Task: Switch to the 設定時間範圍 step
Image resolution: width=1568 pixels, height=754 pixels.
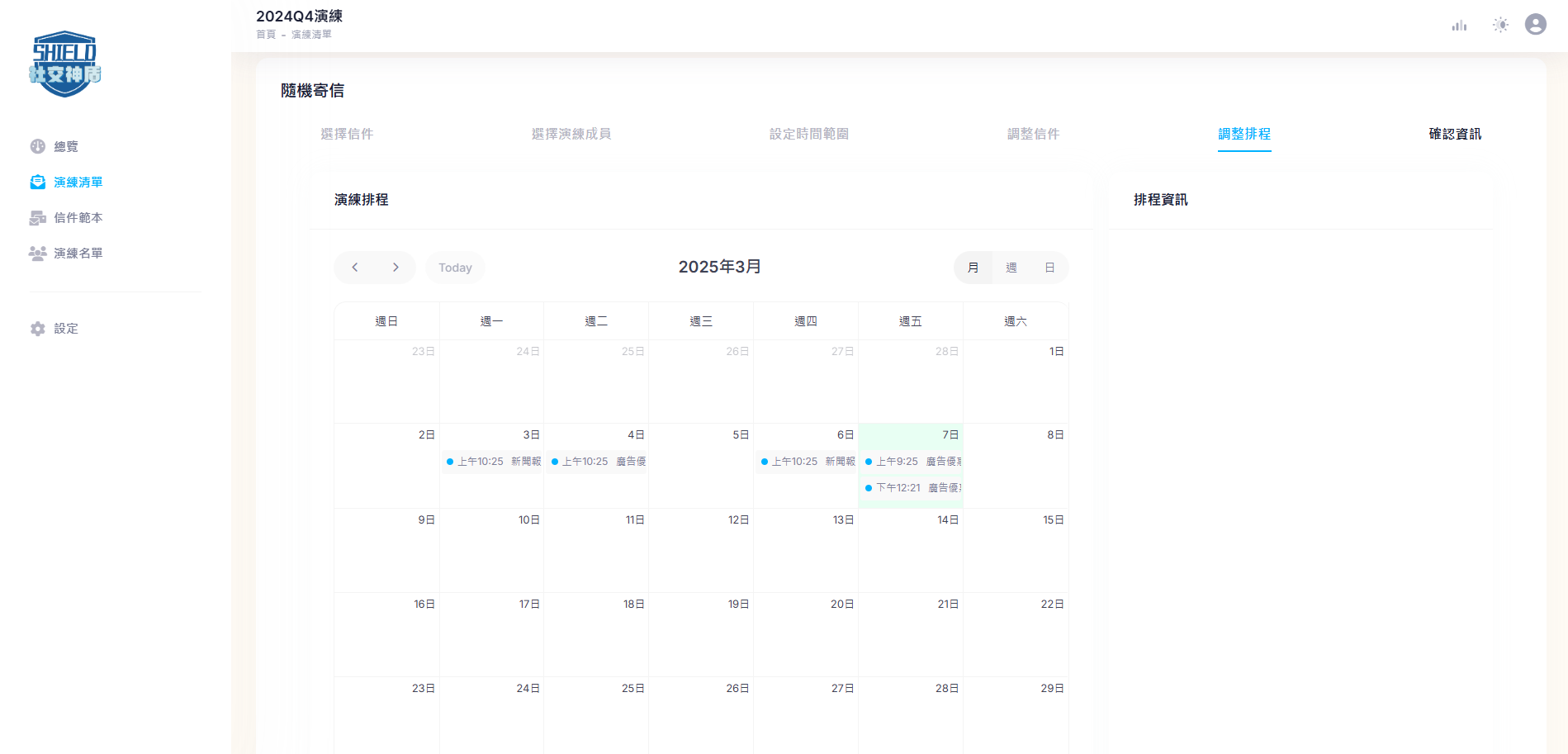Action: pyautogui.click(x=809, y=134)
